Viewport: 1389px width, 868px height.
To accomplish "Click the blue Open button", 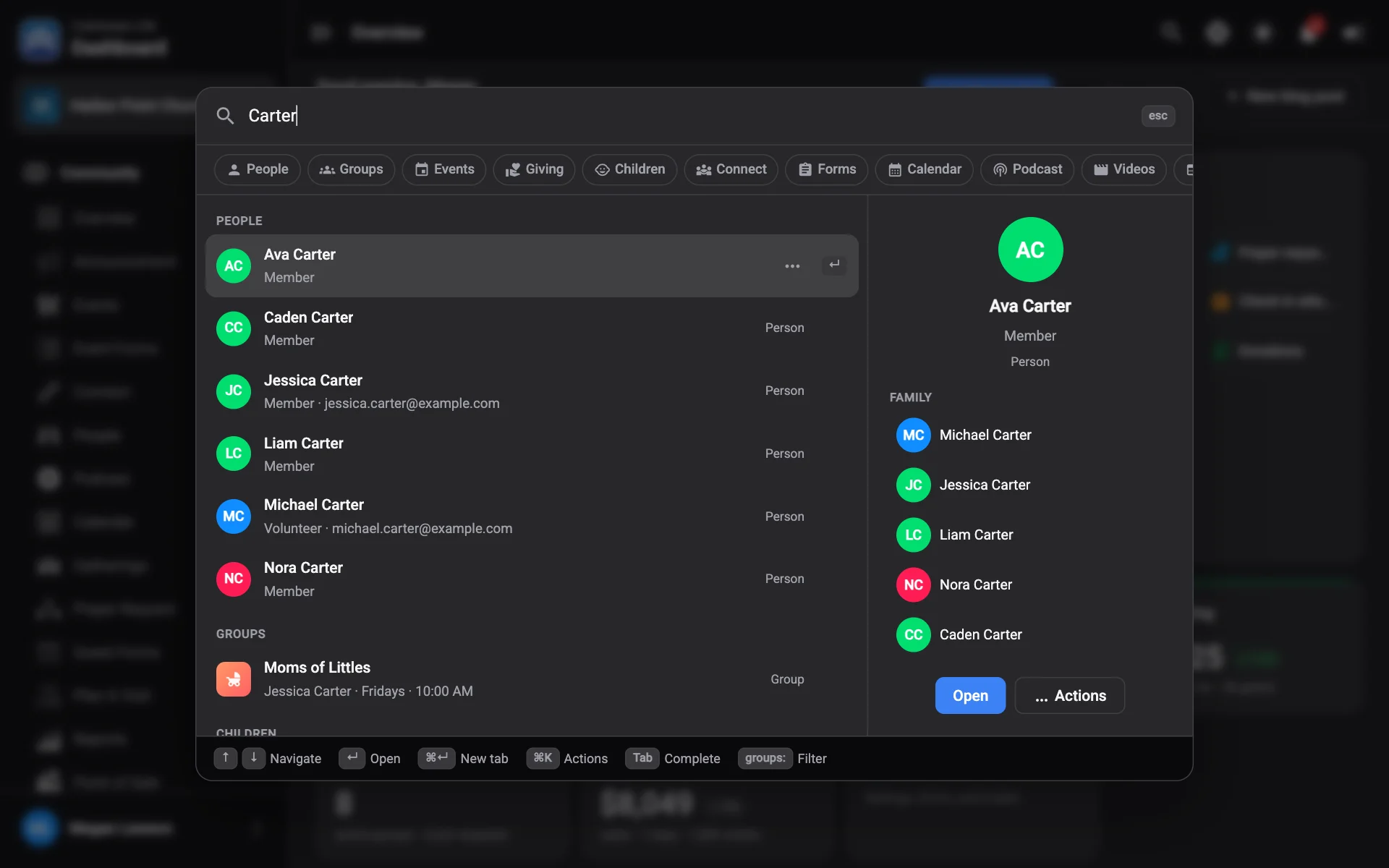I will pyautogui.click(x=970, y=695).
